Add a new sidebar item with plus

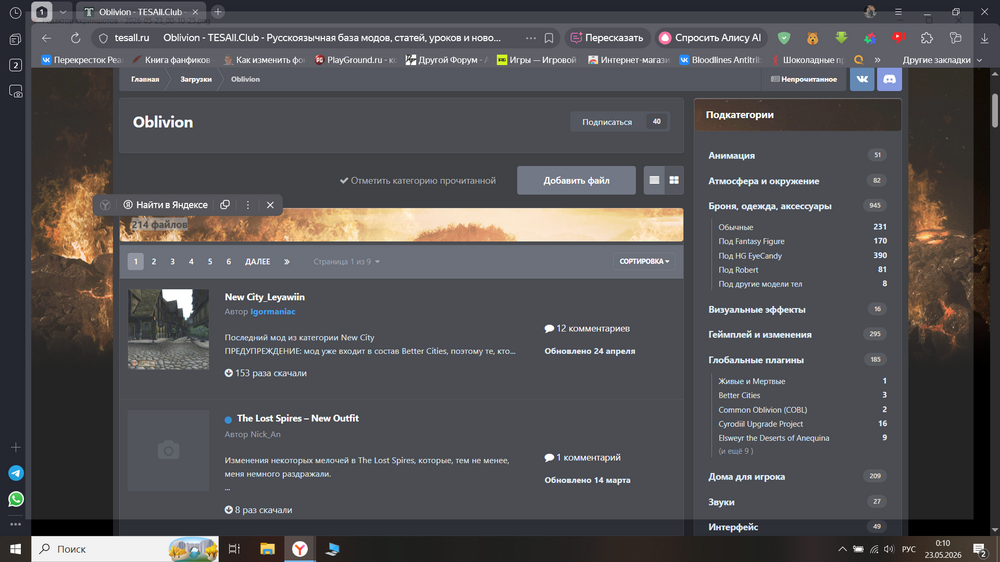(15, 447)
